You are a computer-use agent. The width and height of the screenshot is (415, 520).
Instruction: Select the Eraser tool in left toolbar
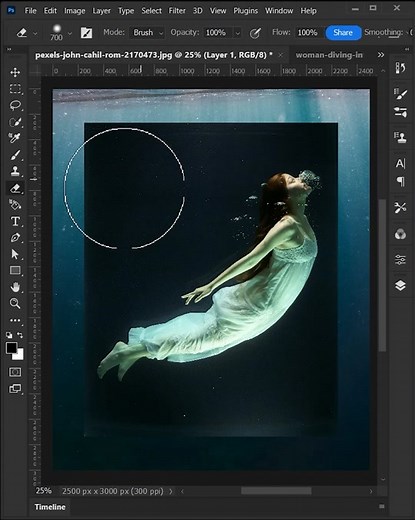pyautogui.click(x=15, y=188)
